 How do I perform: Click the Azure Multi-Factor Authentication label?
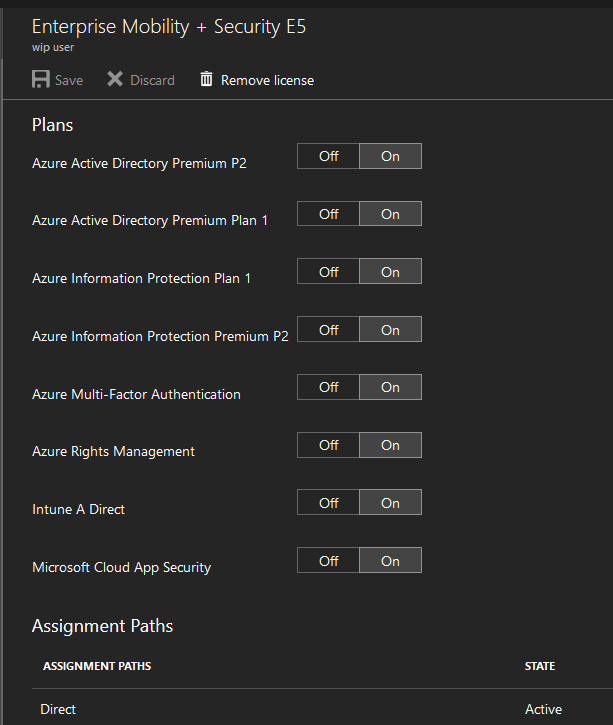pos(136,394)
